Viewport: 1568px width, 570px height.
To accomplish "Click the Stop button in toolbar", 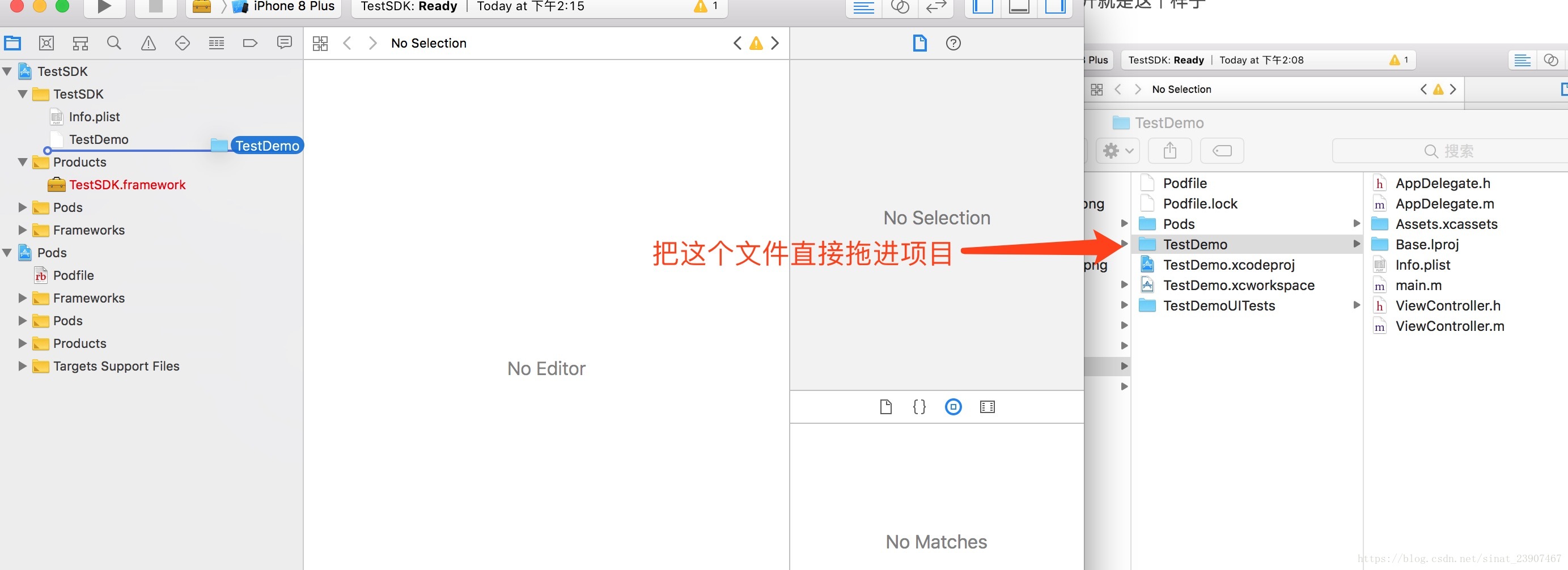I will (x=156, y=7).
